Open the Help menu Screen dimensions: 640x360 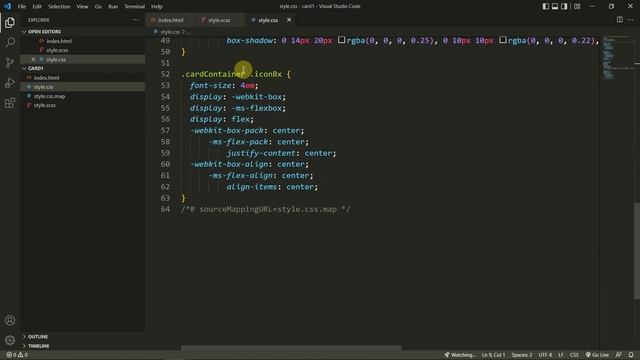157,6
